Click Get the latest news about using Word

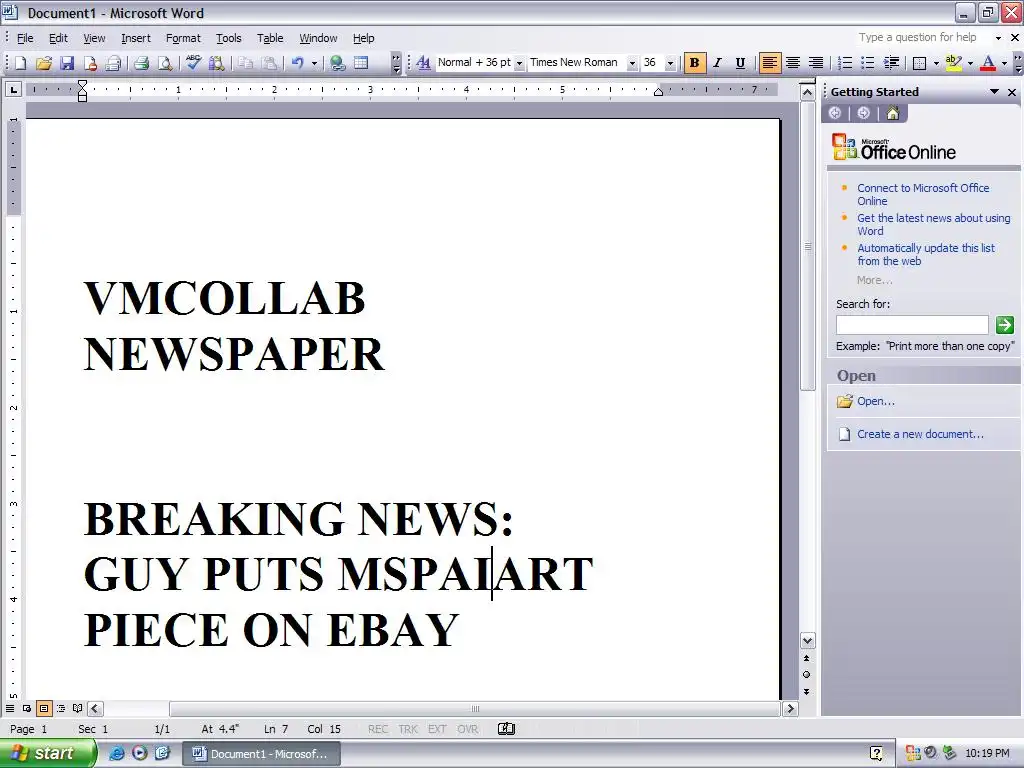tap(933, 224)
